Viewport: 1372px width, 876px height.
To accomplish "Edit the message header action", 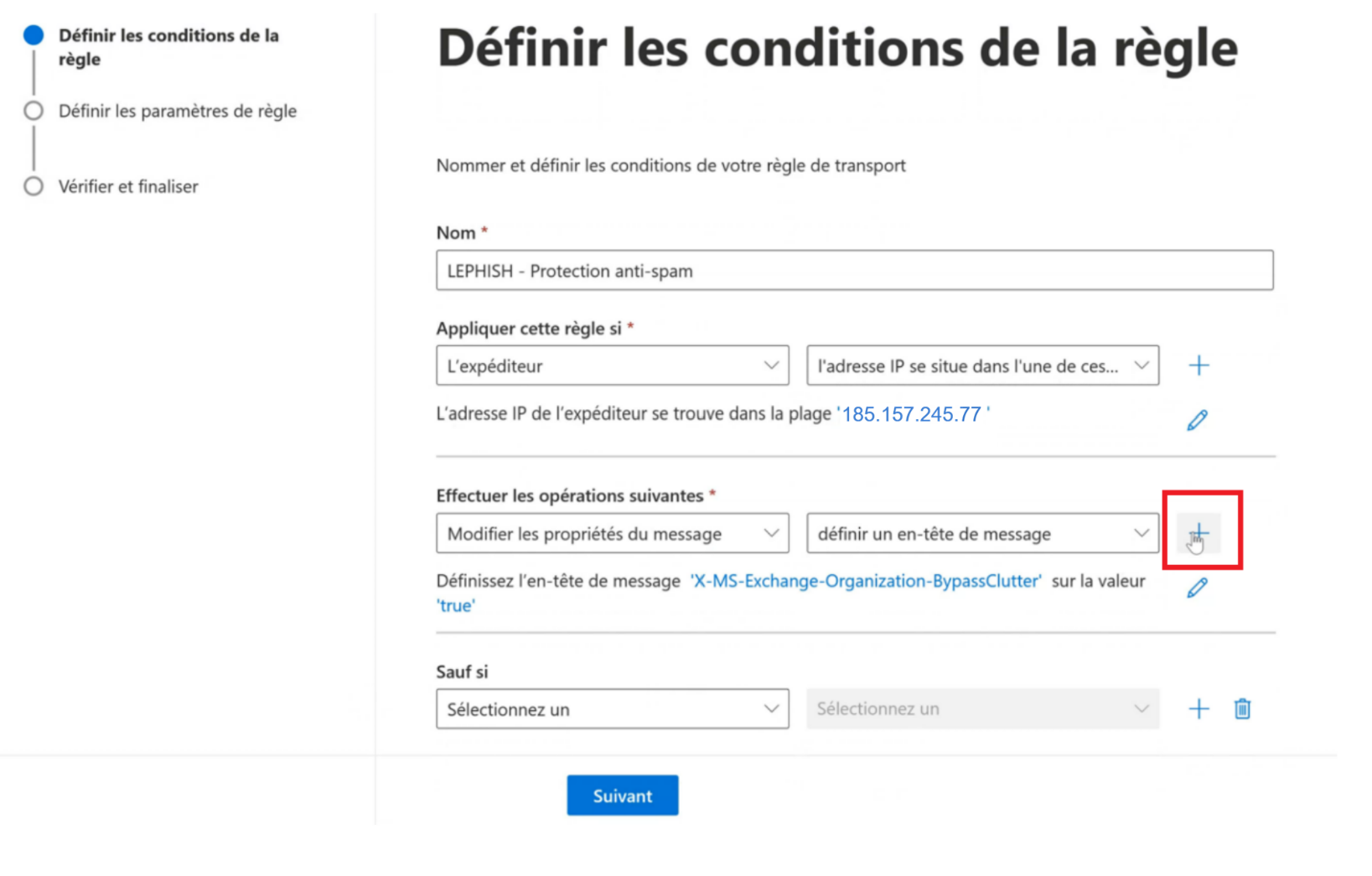I will (x=1197, y=588).
